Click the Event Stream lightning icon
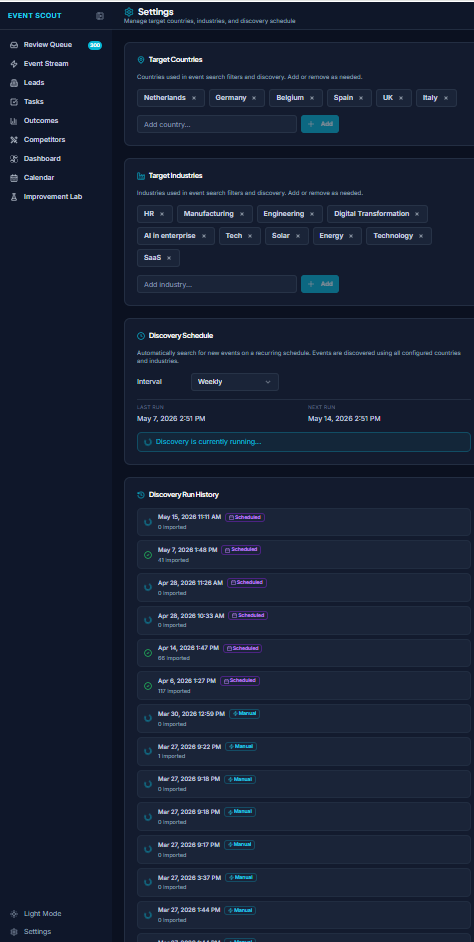Screen dimensions: 474x942 [x=14, y=64]
